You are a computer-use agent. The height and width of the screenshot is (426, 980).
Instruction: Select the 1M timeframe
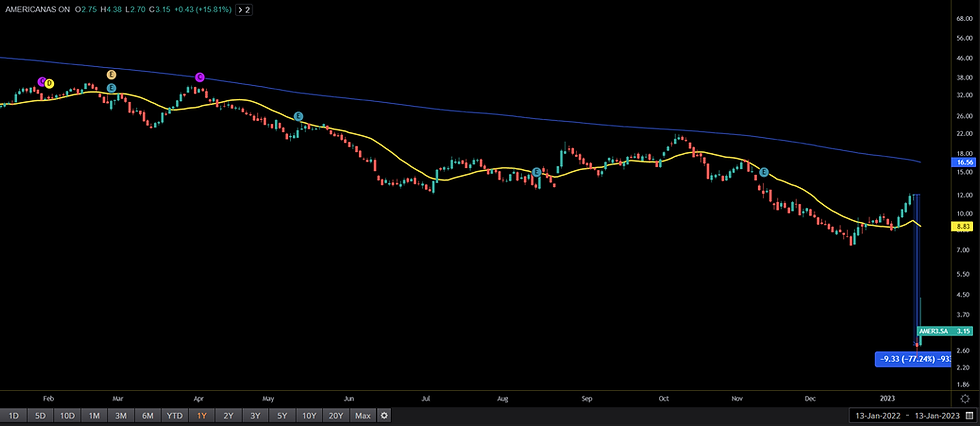94,415
